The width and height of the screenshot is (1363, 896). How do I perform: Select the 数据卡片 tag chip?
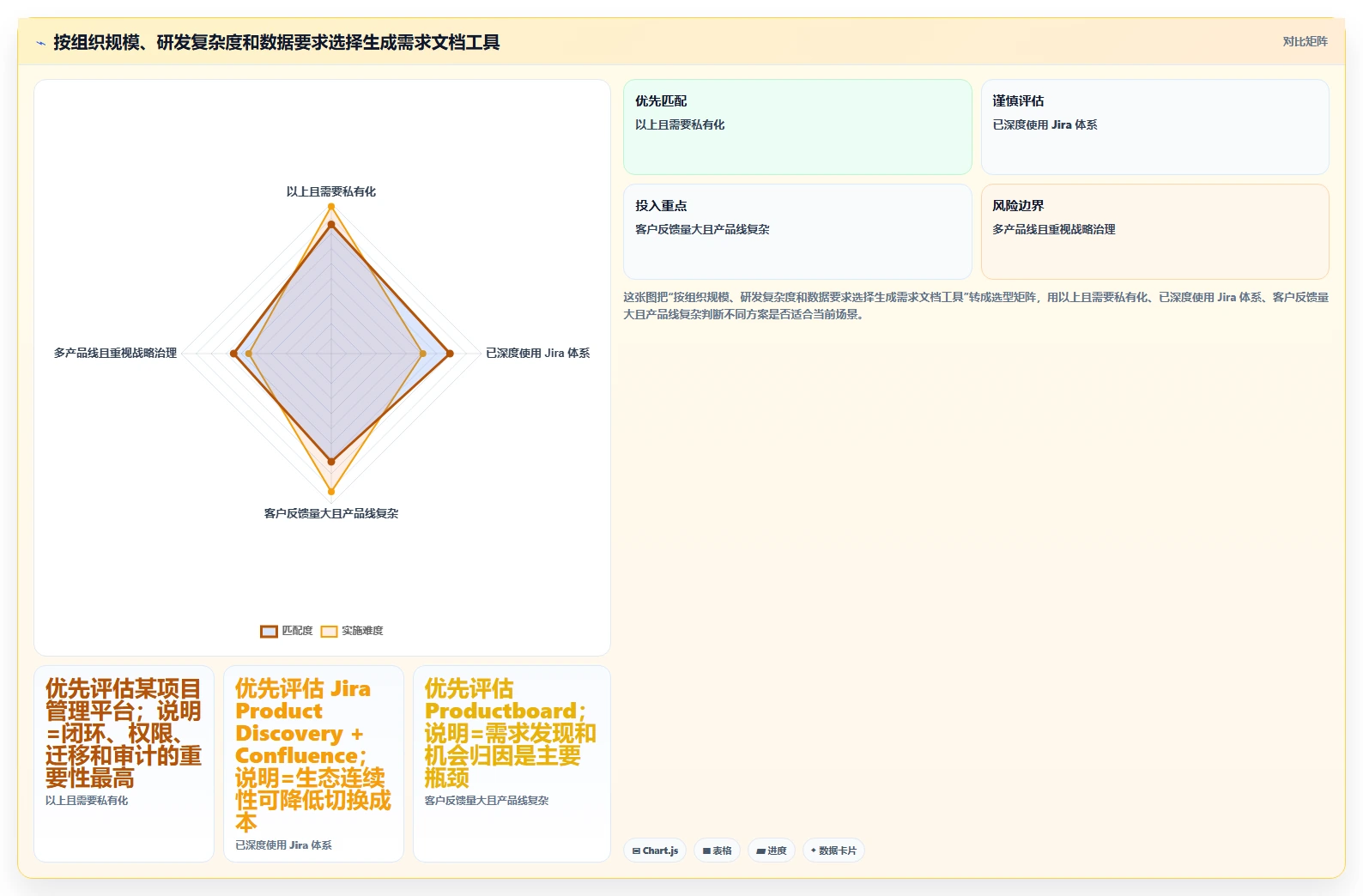pyautogui.click(x=833, y=851)
